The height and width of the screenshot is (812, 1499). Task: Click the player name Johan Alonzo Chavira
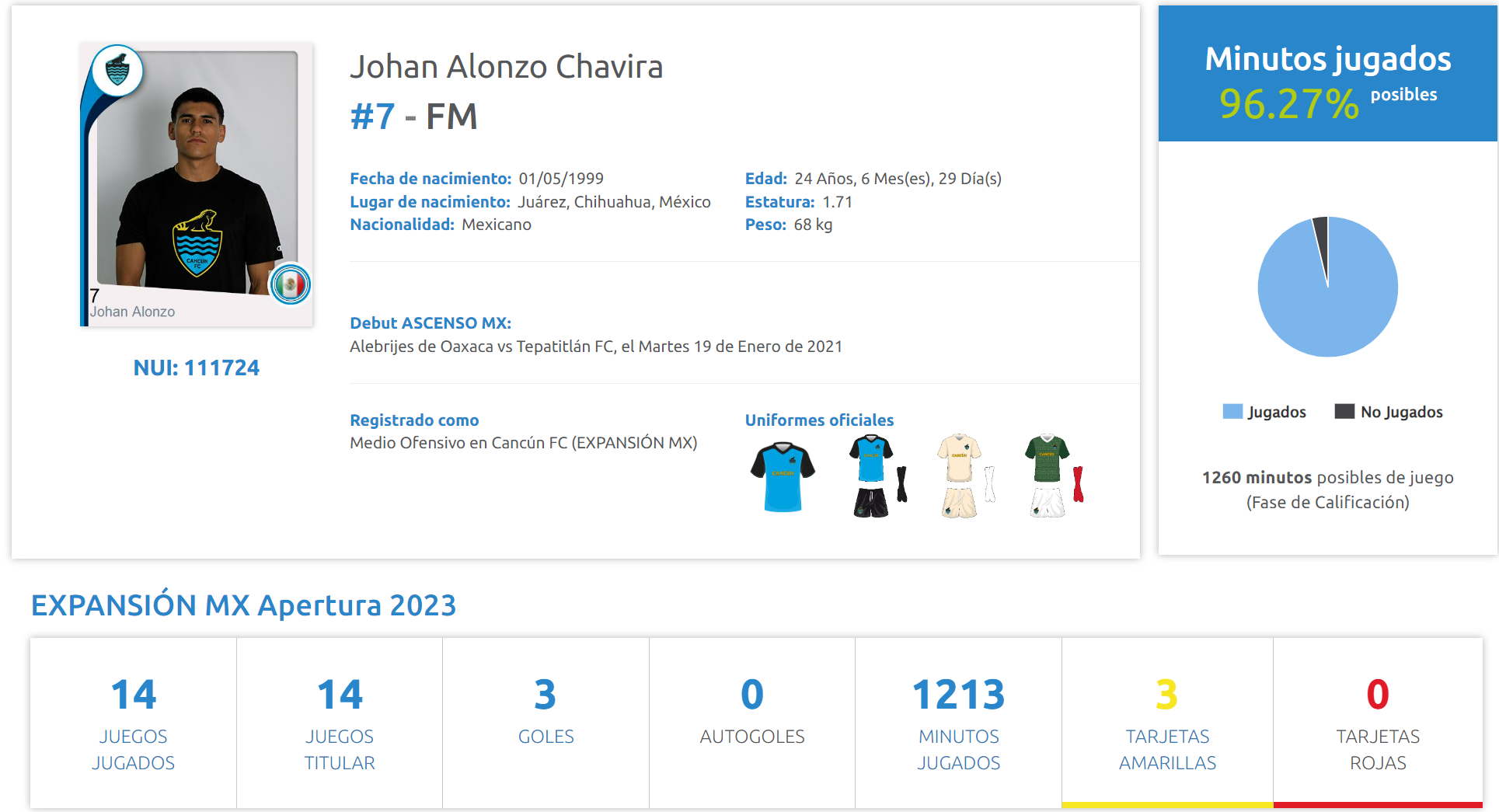click(x=507, y=67)
